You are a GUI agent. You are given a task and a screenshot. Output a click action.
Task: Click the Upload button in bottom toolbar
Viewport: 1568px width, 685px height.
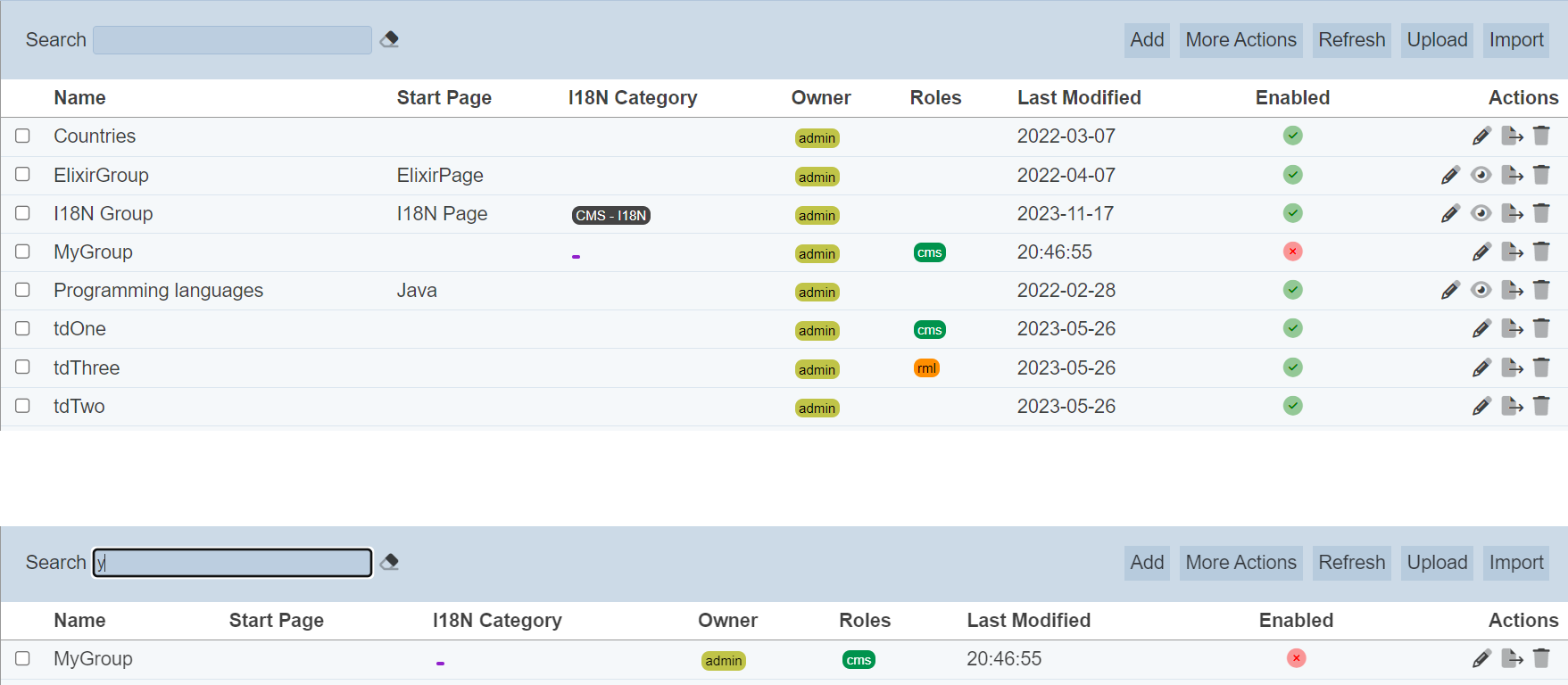coord(1437,563)
